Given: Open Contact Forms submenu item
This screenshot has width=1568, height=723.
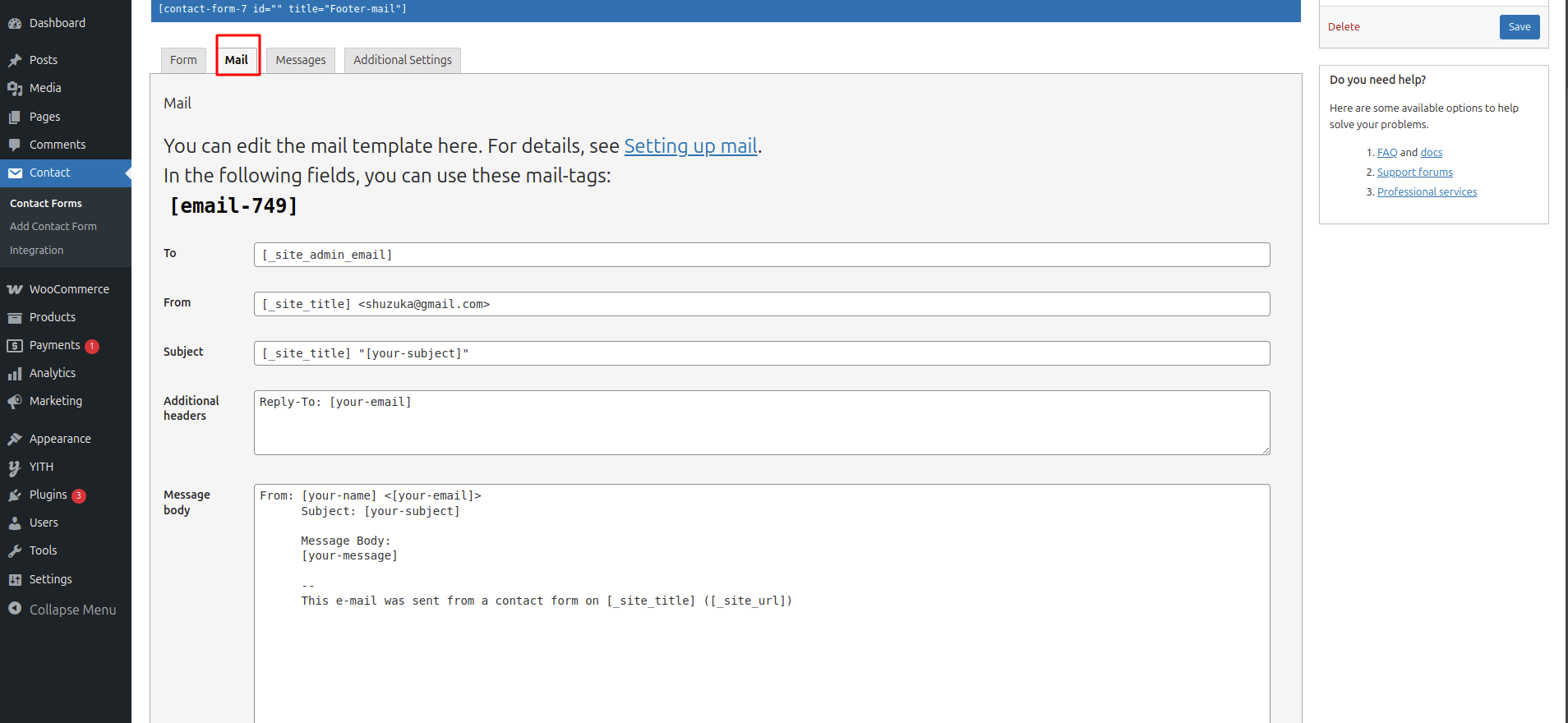Looking at the screenshot, I should click(46, 203).
